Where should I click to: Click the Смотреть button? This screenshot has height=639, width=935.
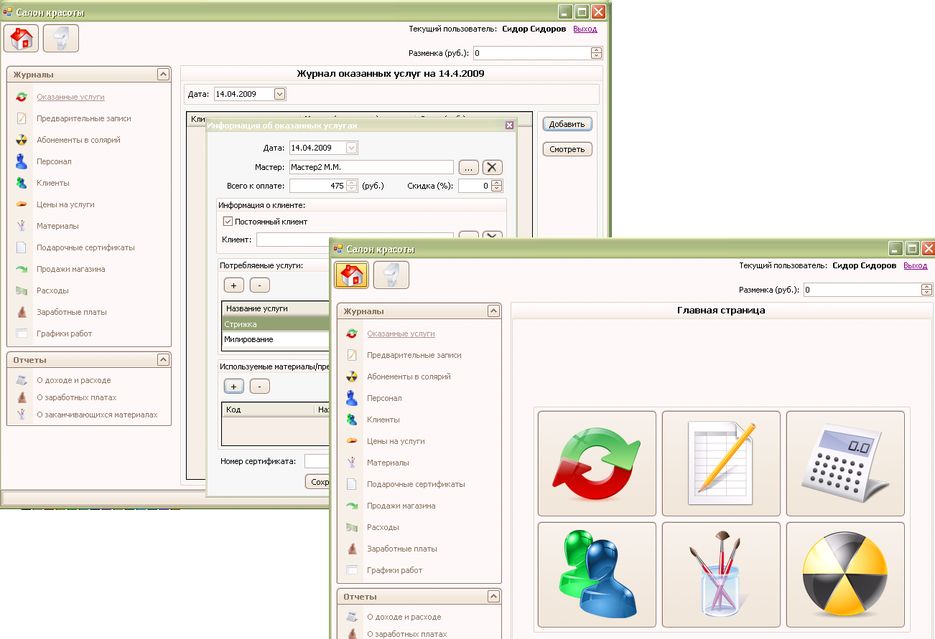[x=567, y=149]
